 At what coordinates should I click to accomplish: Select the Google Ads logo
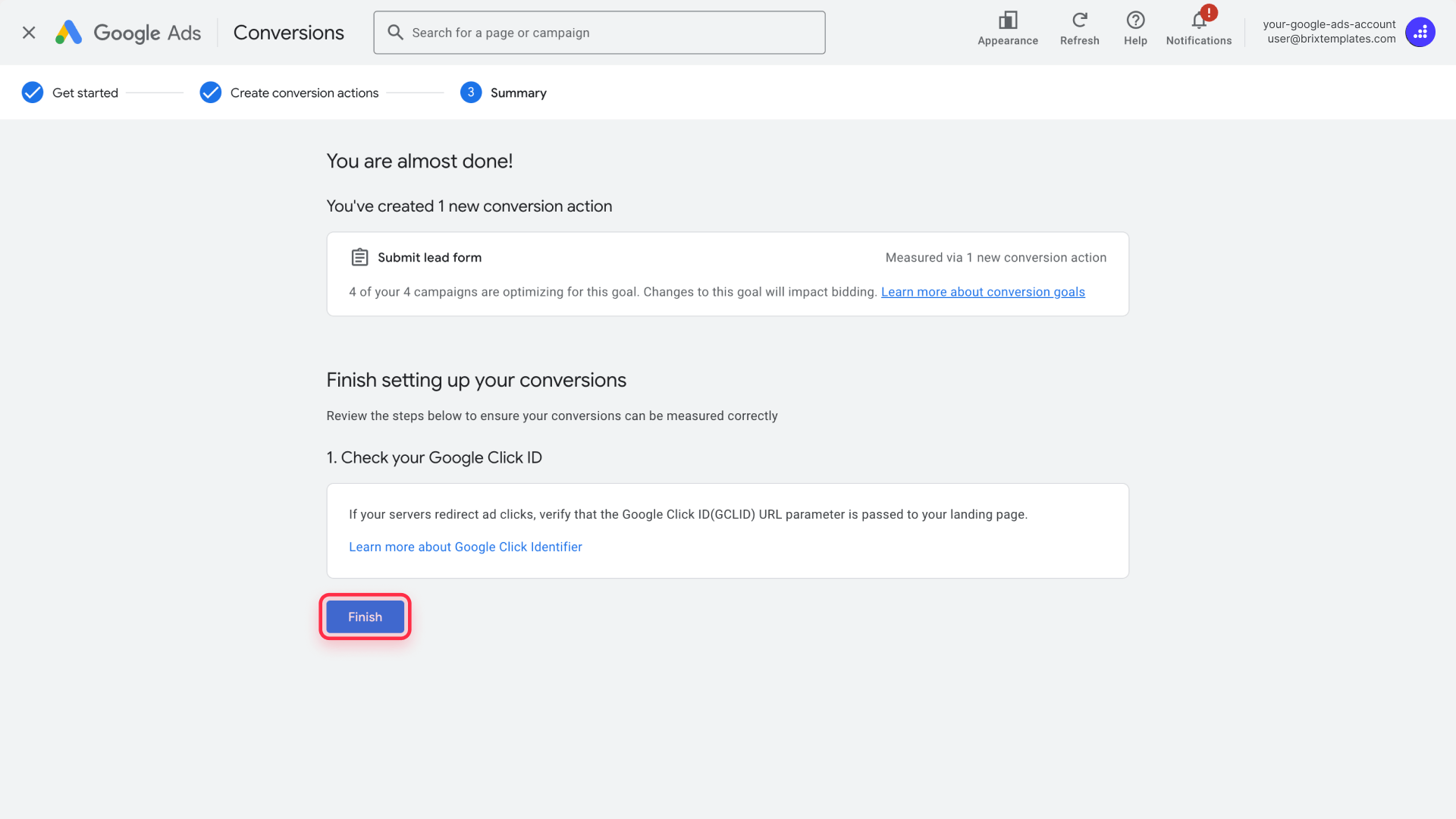coord(127,33)
